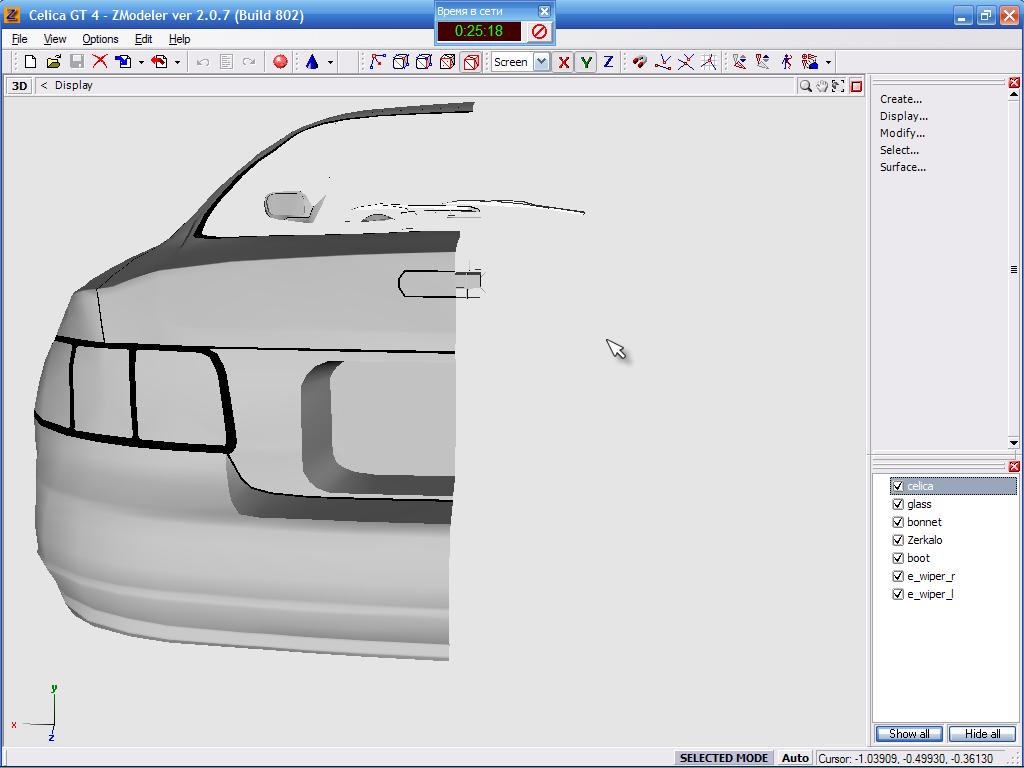The width and height of the screenshot is (1024, 768).
Task: Click the Open folder icon
Action: (x=54, y=62)
